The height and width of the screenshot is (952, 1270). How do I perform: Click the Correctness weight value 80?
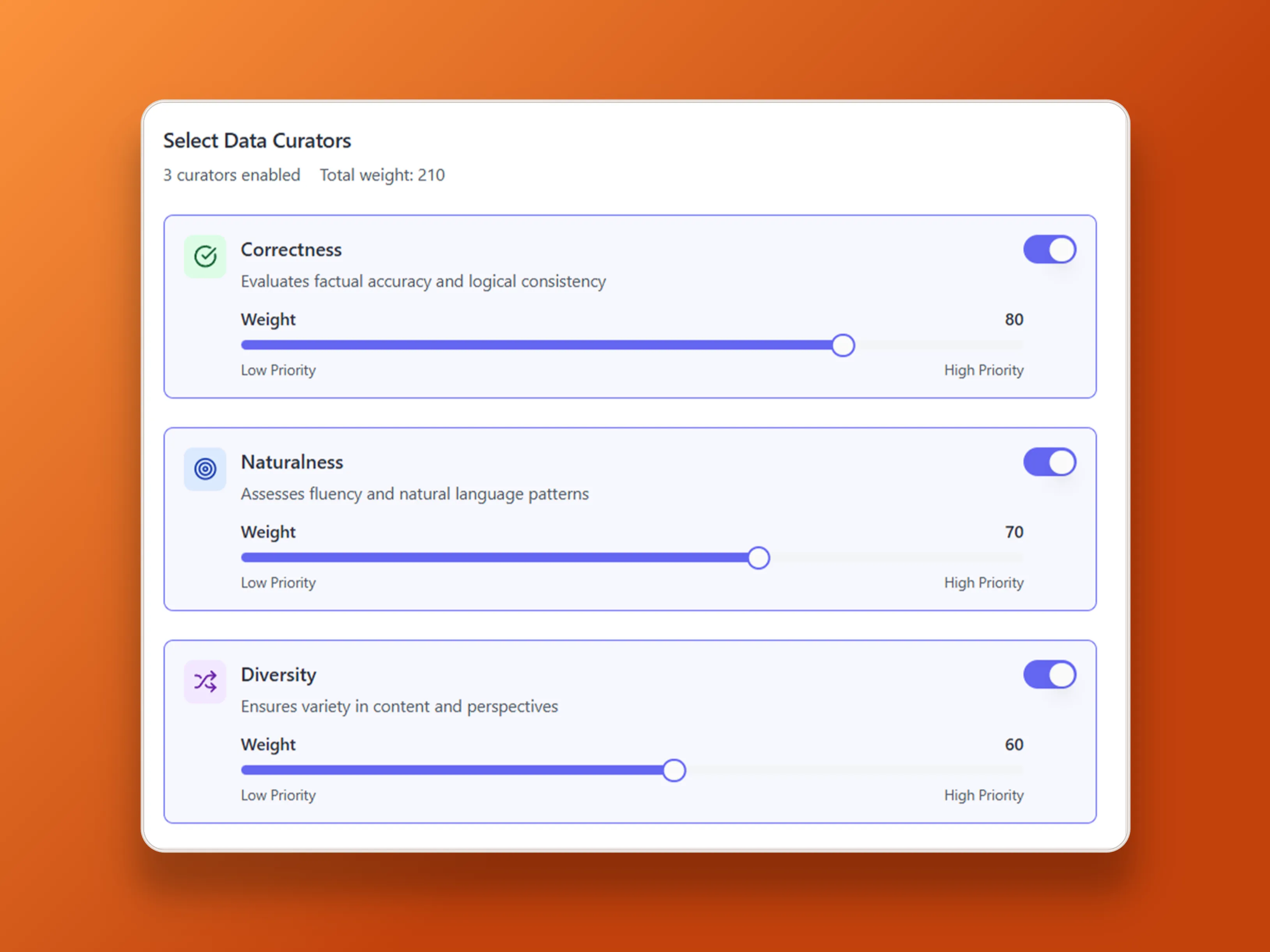[x=1014, y=319]
